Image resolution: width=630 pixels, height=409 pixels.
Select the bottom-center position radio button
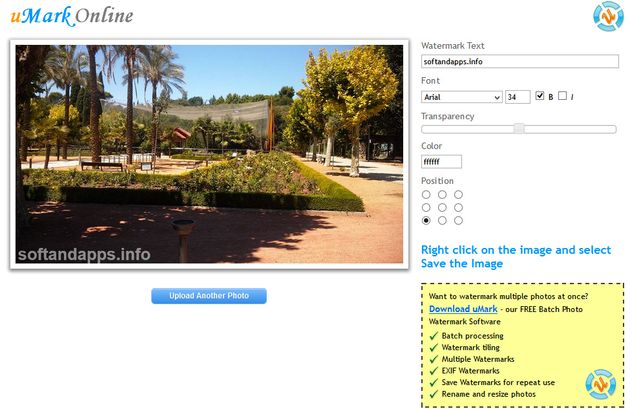[x=442, y=220]
